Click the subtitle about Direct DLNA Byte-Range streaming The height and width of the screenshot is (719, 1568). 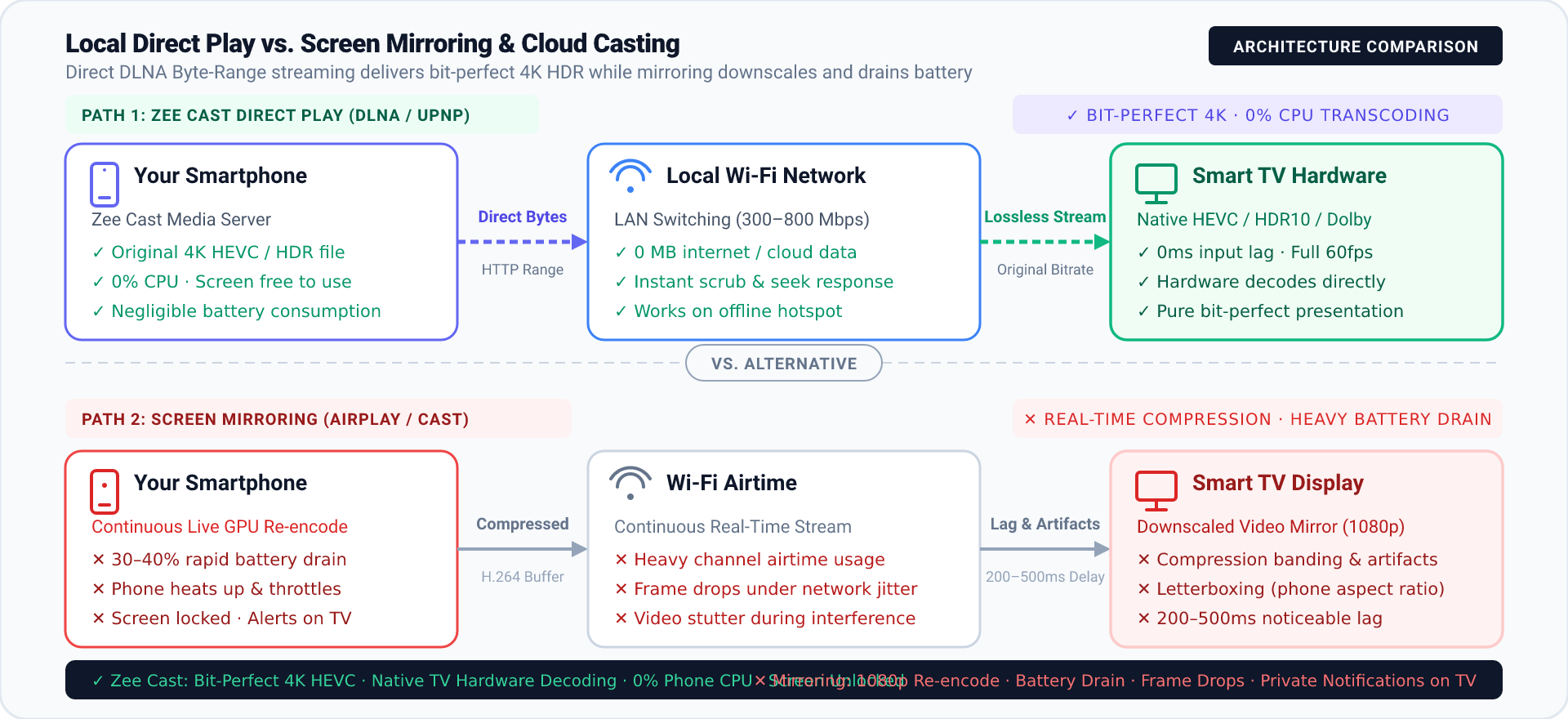click(519, 72)
